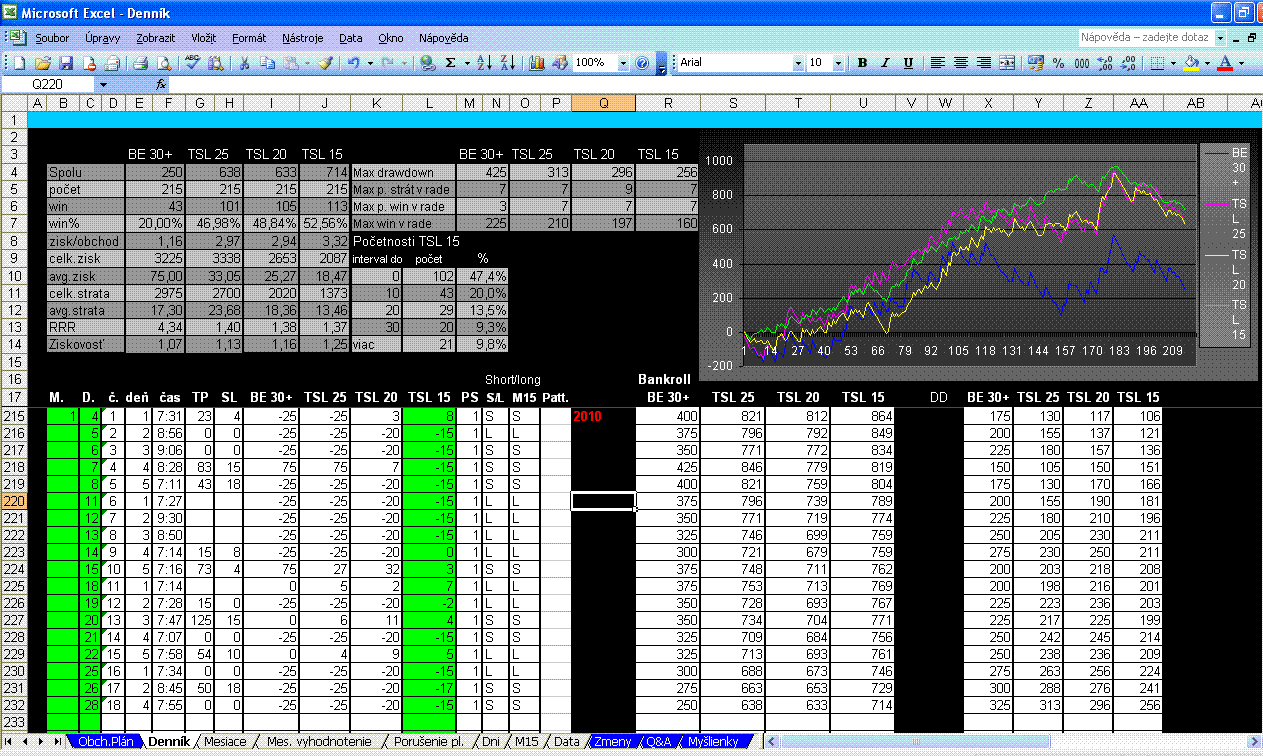The image size is (1263, 756).
Task: Open the Vložit menu
Action: (x=203, y=38)
